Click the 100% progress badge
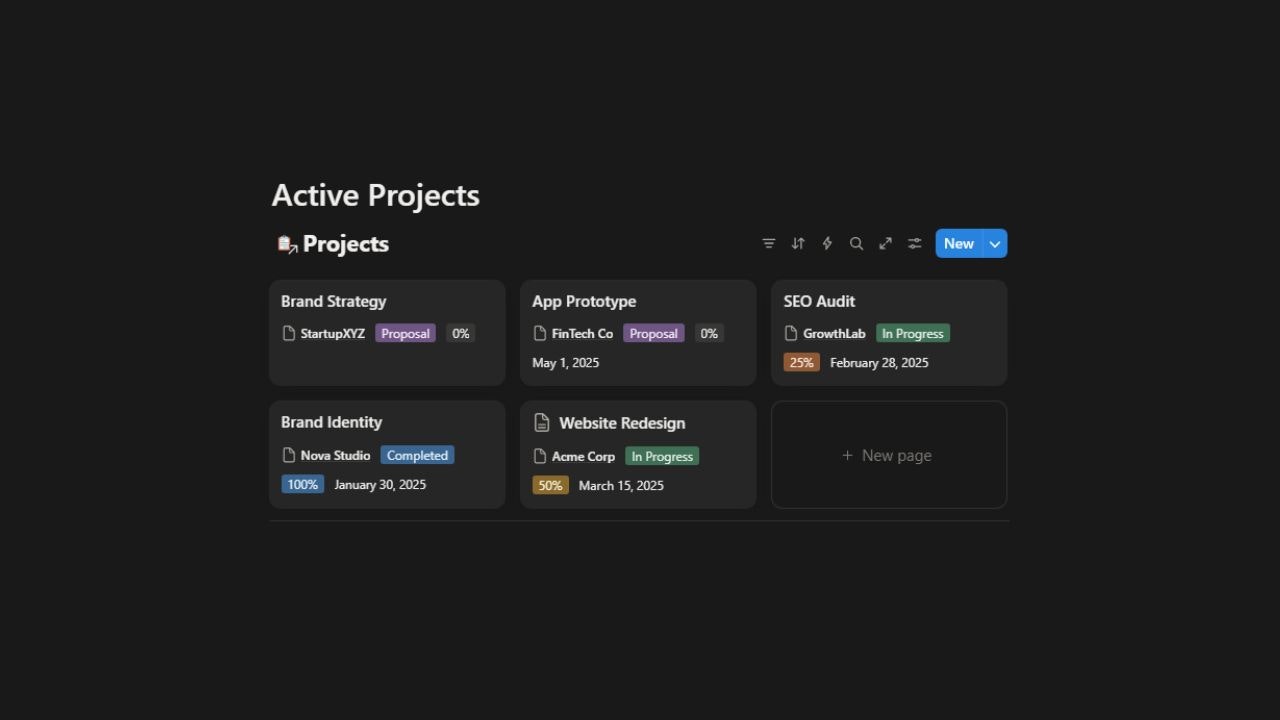This screenshot has height=720, width=1280. click(303, 484)
